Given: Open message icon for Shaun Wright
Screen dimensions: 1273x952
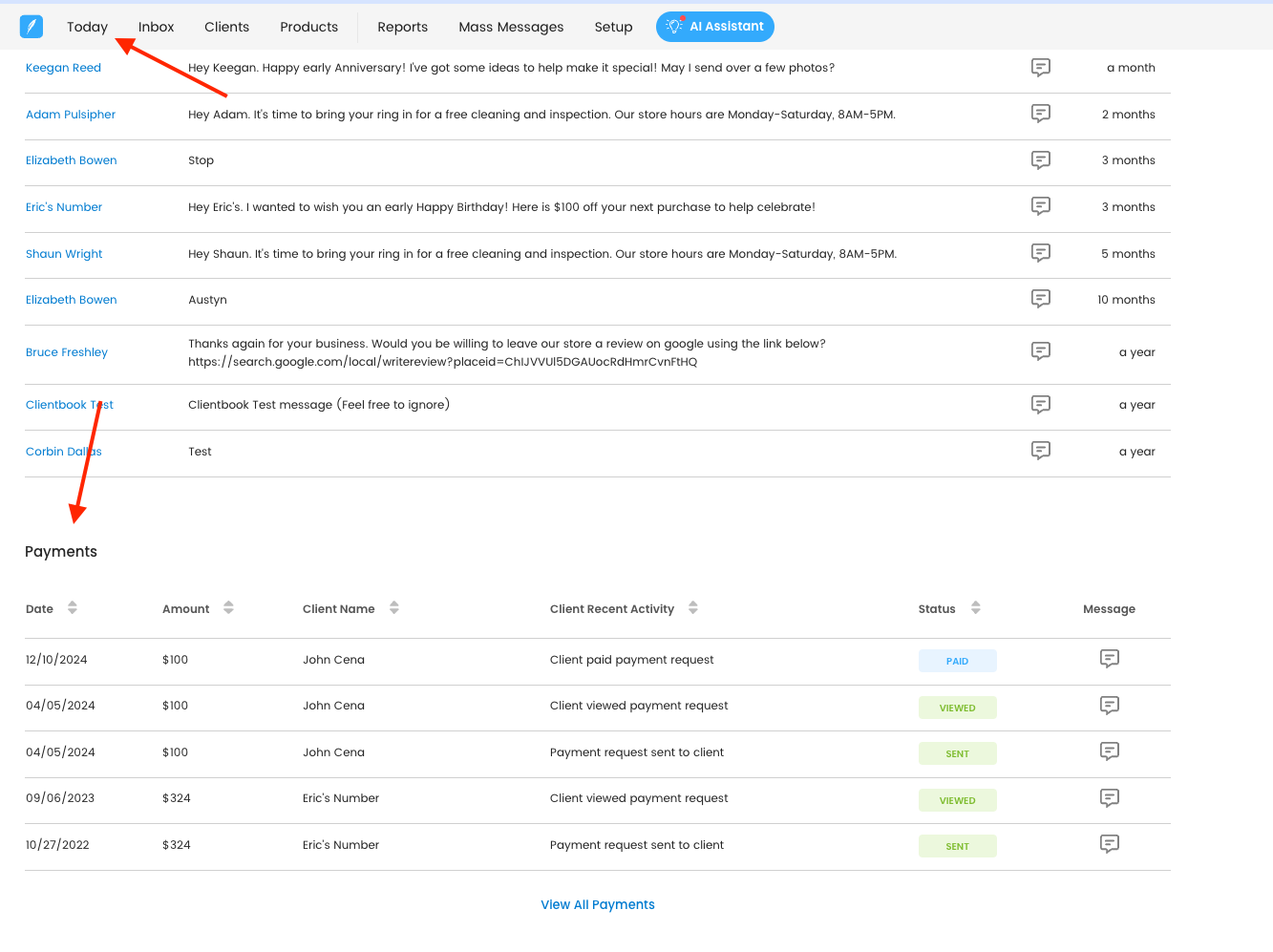Looking at the screenshot, I should point(1041,253).
